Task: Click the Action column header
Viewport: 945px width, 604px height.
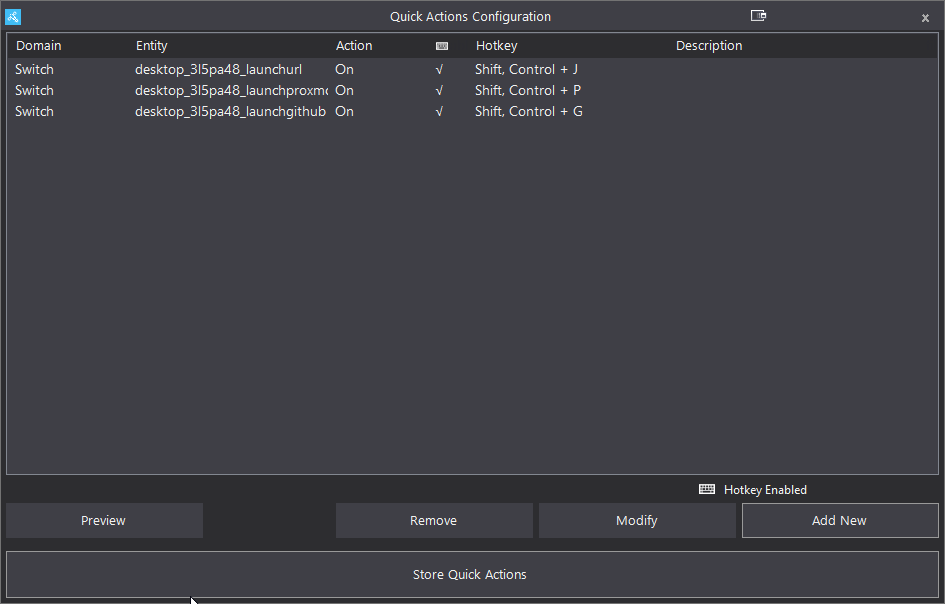Action: (354, 46)
